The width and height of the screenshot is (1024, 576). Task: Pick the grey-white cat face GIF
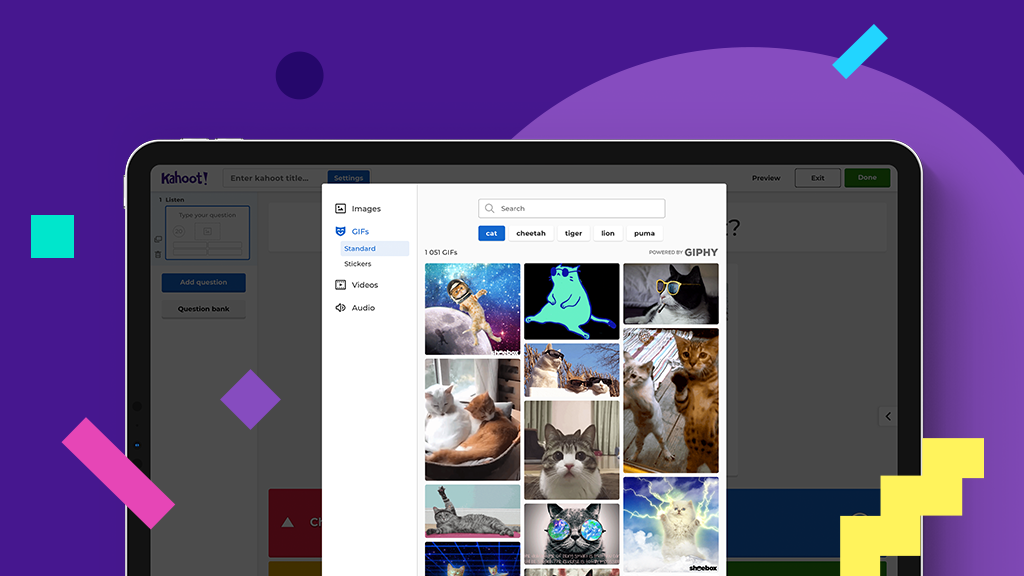[571, 450]
